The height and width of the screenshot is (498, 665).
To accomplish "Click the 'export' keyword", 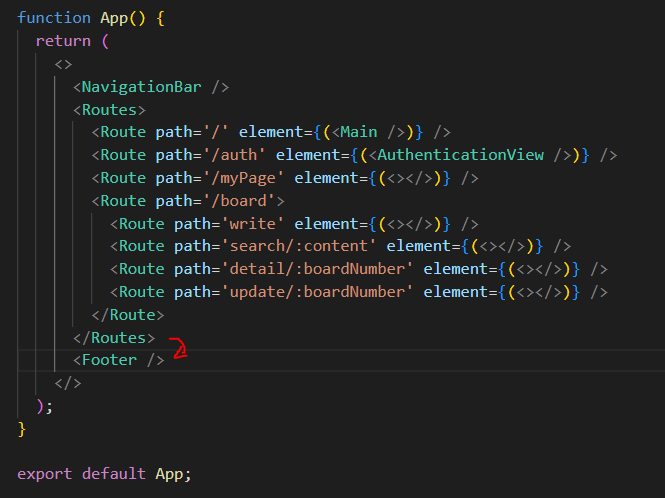I will coord(45,474).
